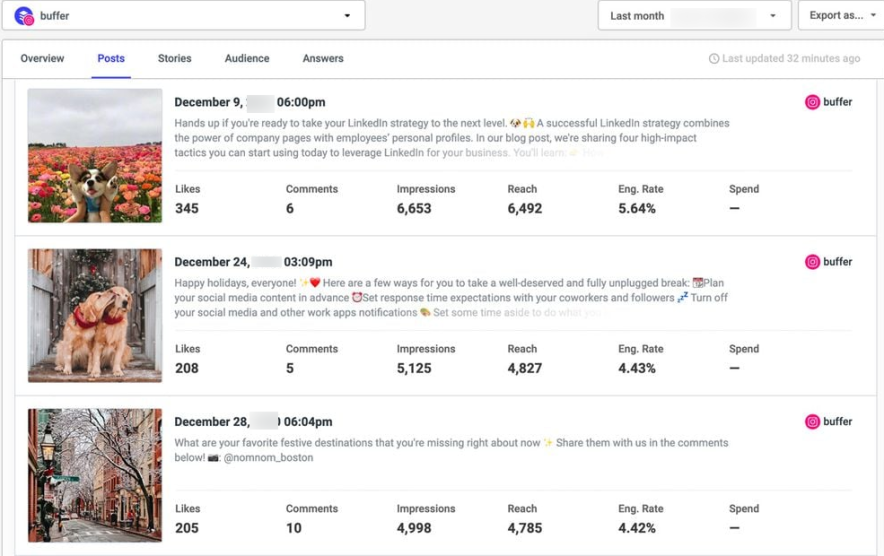Click the buffer label on December 9 post
Image resolution: width=884 pixels, height=556 pixels.
click(838, 102)
